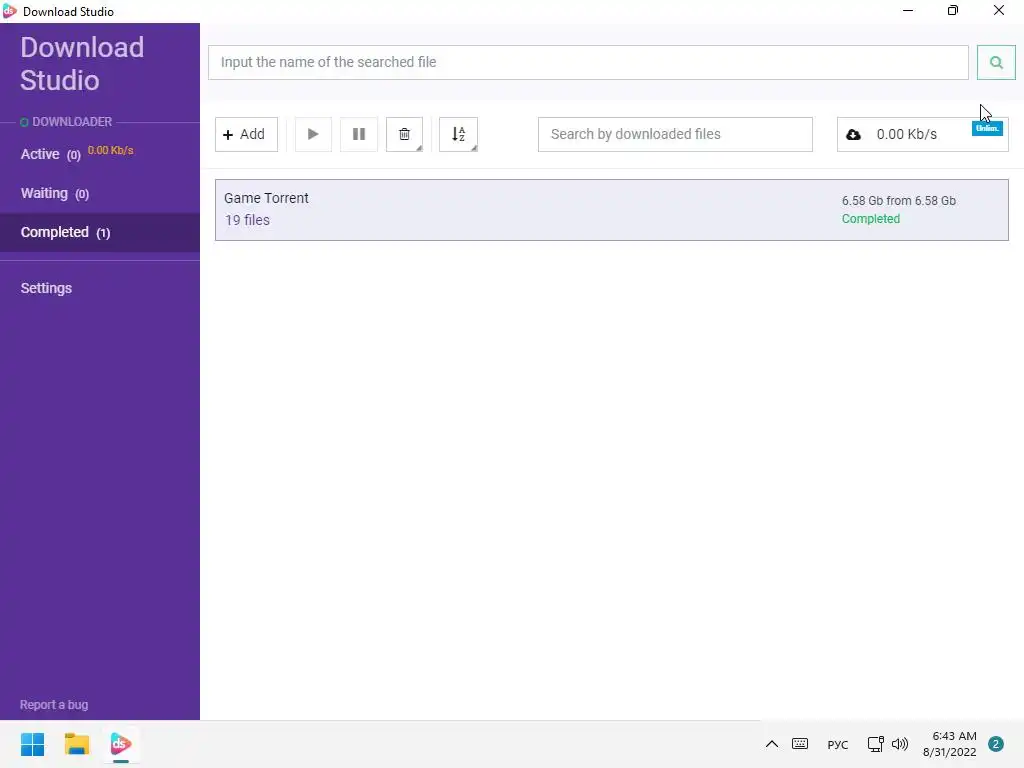Click the DOWNLOADER section header

tap(72, 122)
